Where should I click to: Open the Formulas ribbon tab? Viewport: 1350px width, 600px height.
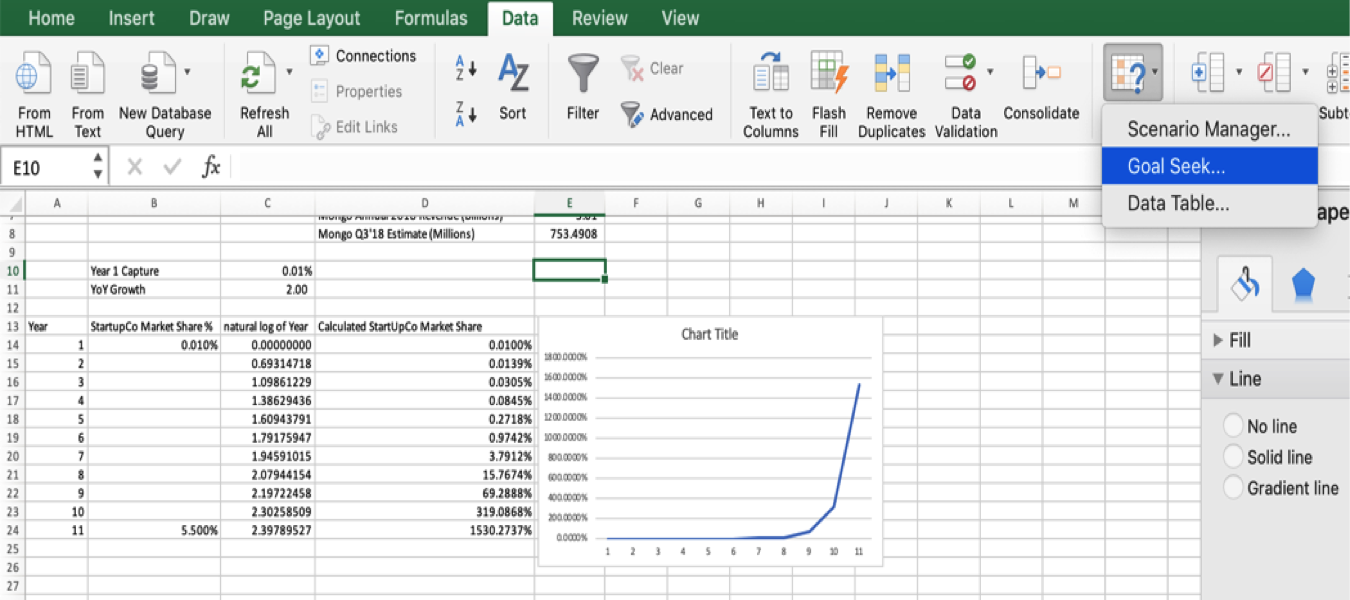click(431, 17)
